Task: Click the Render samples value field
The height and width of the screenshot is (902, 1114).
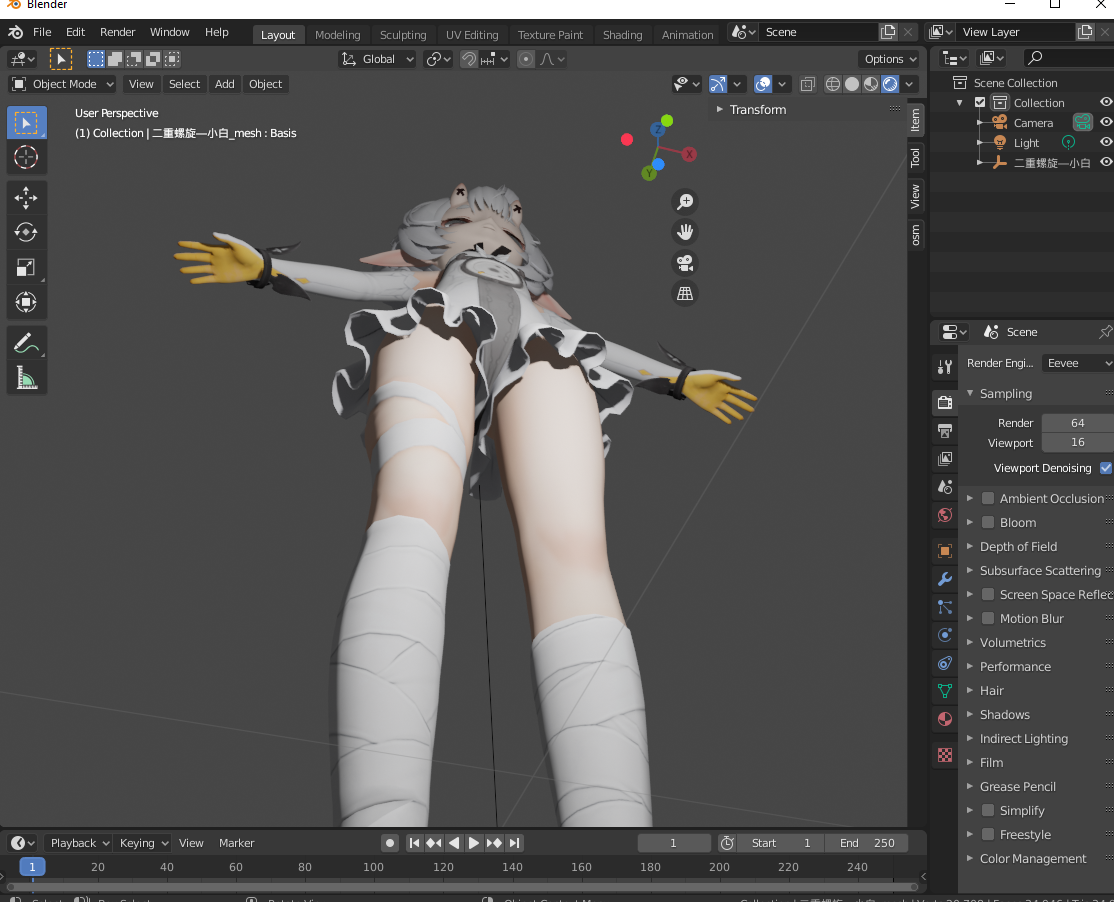Action: click(x=1077, y=423)
